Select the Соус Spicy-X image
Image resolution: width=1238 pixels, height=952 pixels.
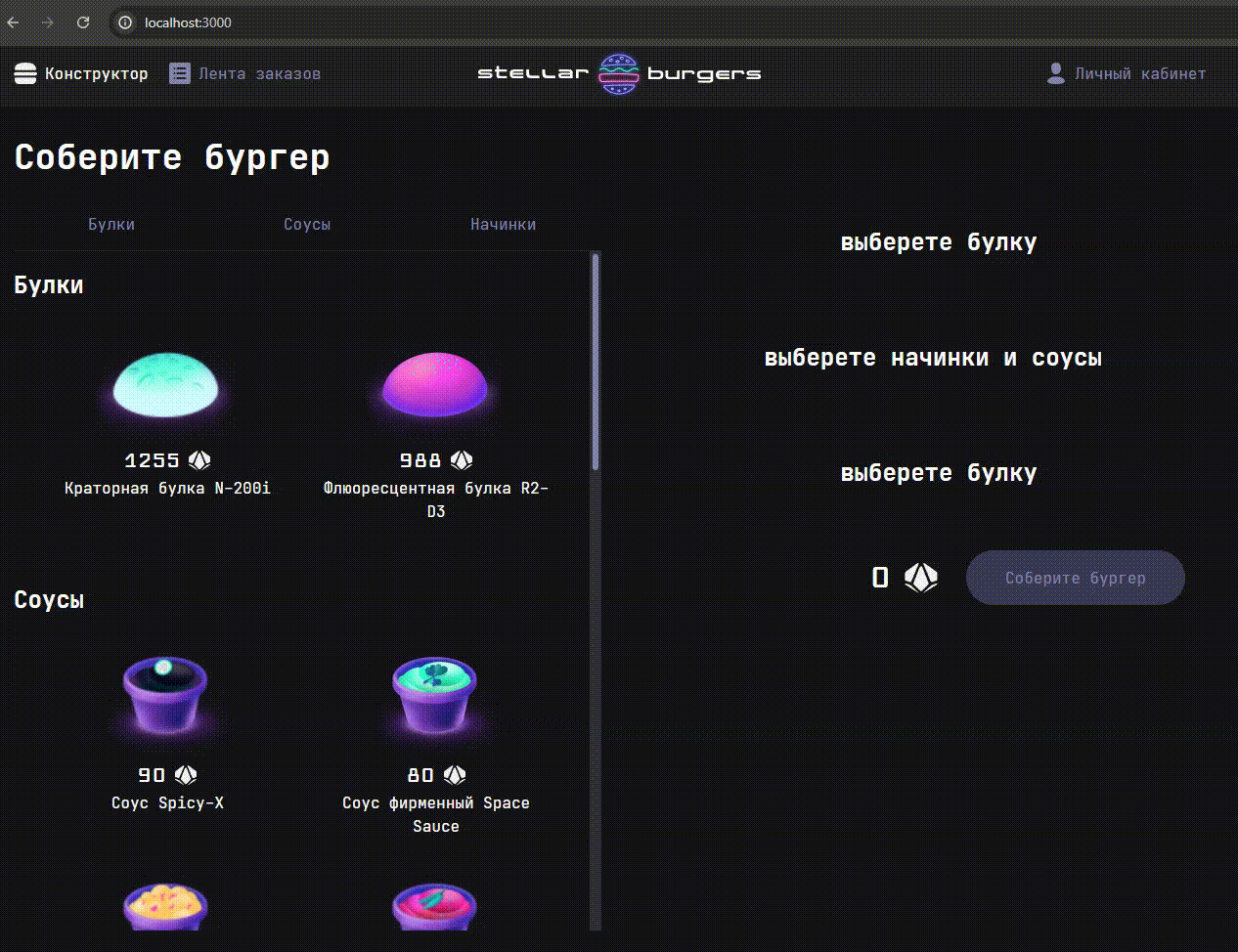pyautogui.click(x=166, y=696)
